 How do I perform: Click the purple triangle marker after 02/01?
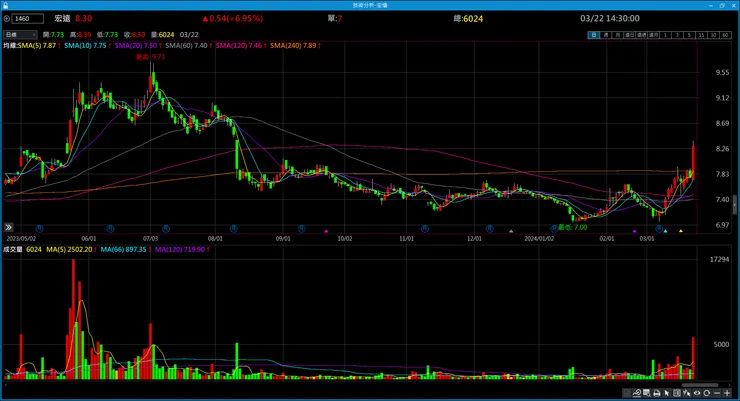click(x=634, y=231)
